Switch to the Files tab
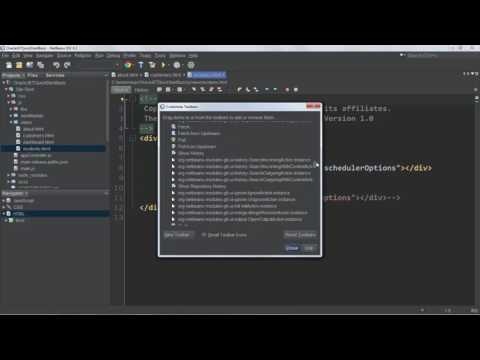 pyautogui.click(x=32, y=76)
